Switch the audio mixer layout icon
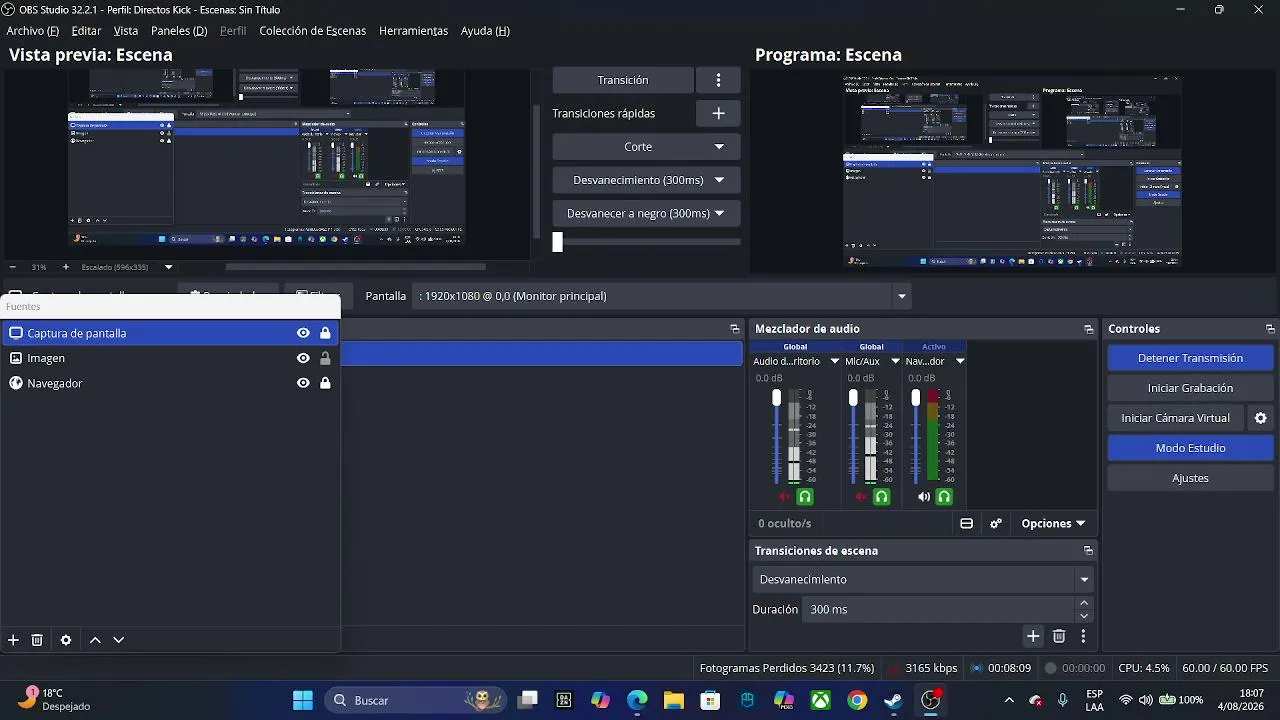 (x=966, y=524)
